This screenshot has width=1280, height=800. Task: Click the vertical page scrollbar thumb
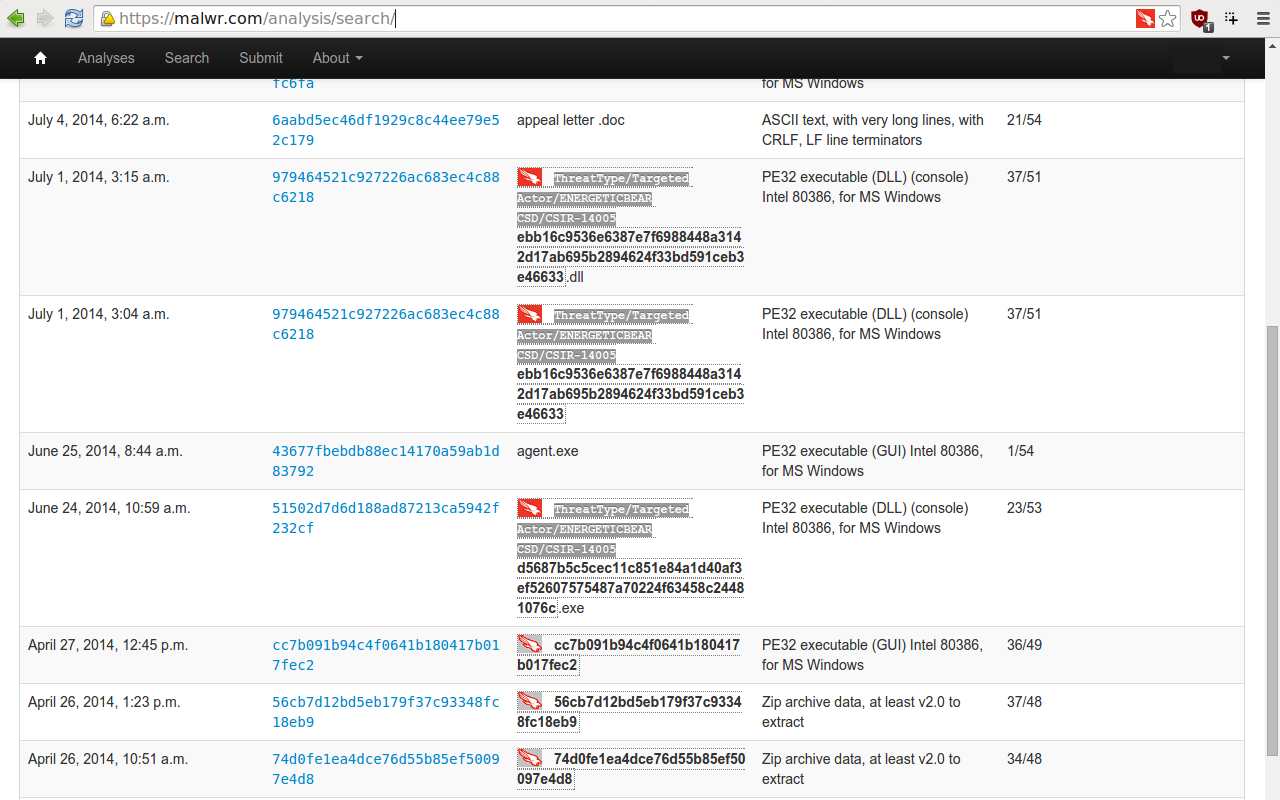(x=1272, y=540)
